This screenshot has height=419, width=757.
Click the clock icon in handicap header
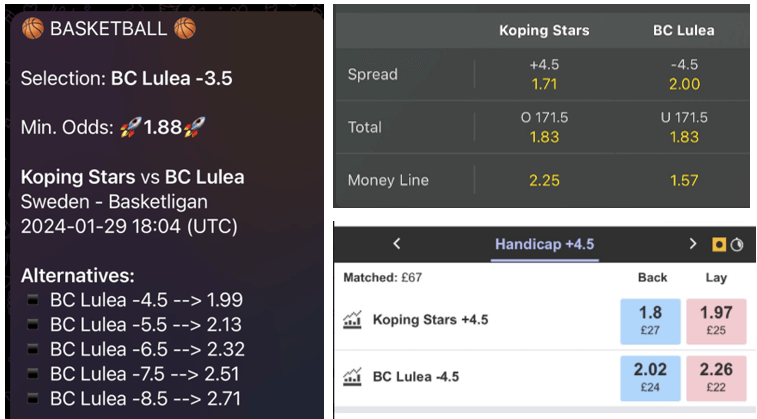737,245
